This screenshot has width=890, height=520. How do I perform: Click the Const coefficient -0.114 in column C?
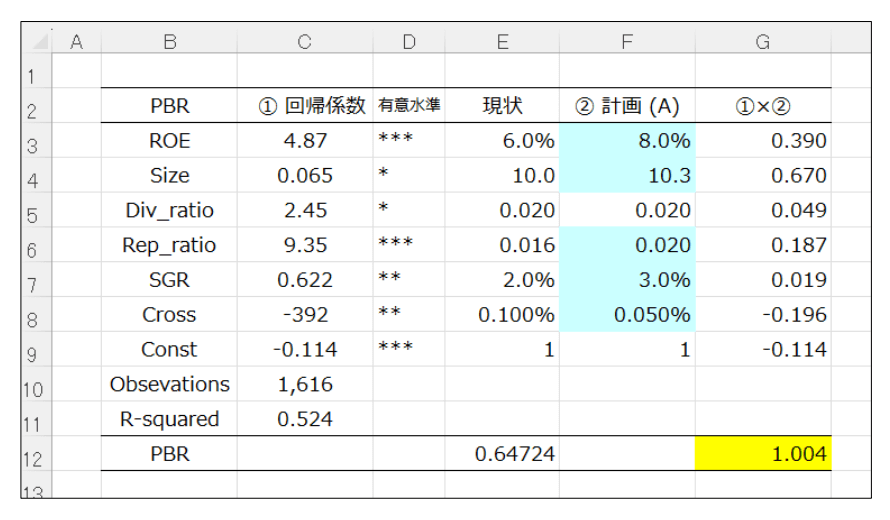tap(305, 350)
